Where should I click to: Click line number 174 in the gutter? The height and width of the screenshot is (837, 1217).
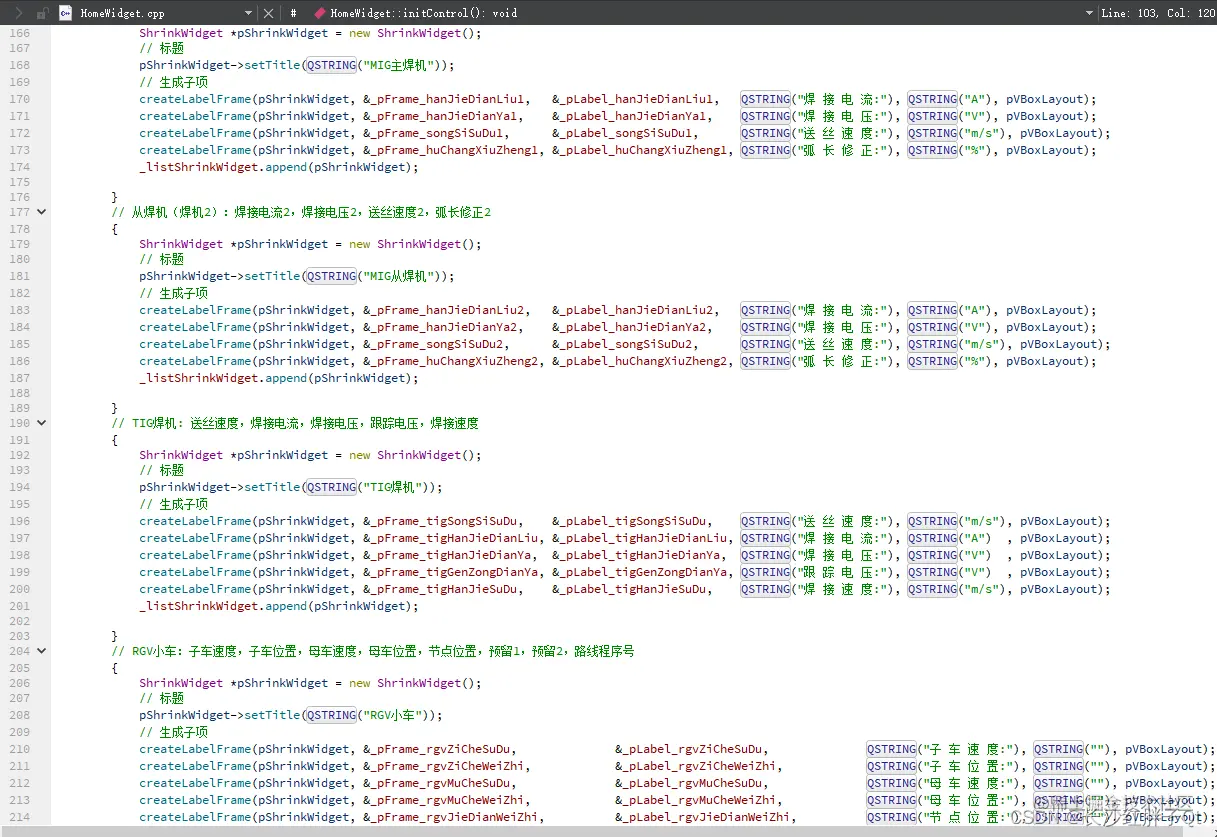(19, 167)
